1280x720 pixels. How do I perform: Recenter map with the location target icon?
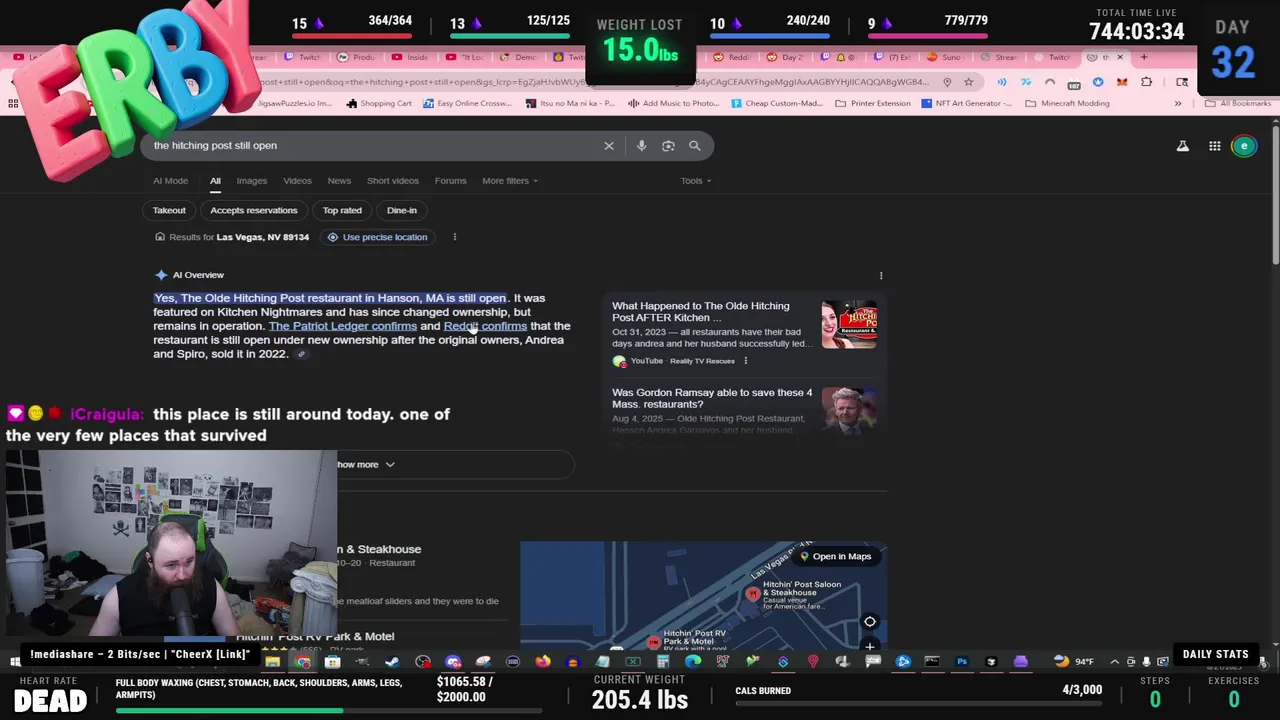tap(870, 622)
